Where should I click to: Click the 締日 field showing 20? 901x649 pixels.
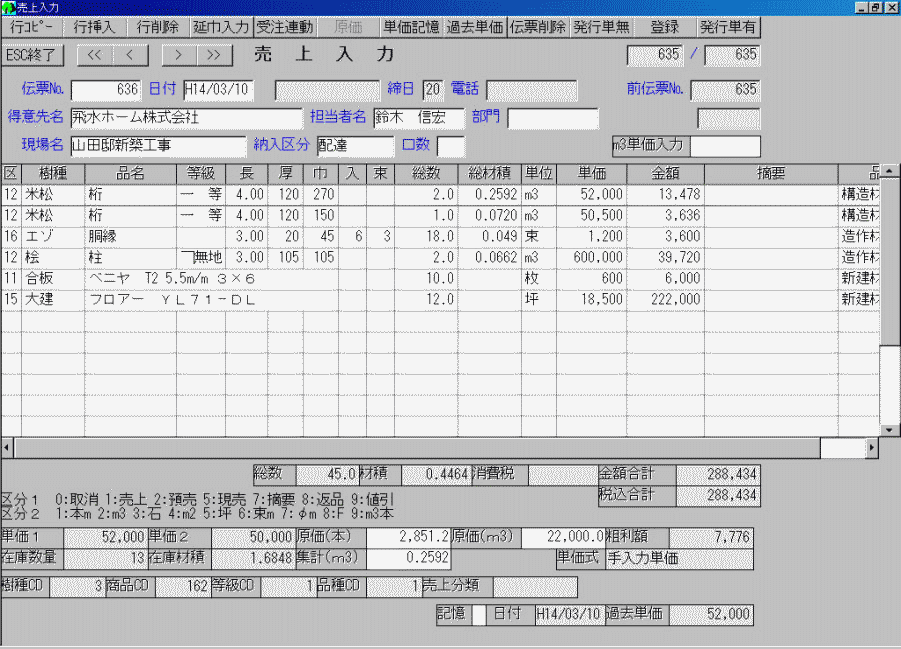(433, 89)
